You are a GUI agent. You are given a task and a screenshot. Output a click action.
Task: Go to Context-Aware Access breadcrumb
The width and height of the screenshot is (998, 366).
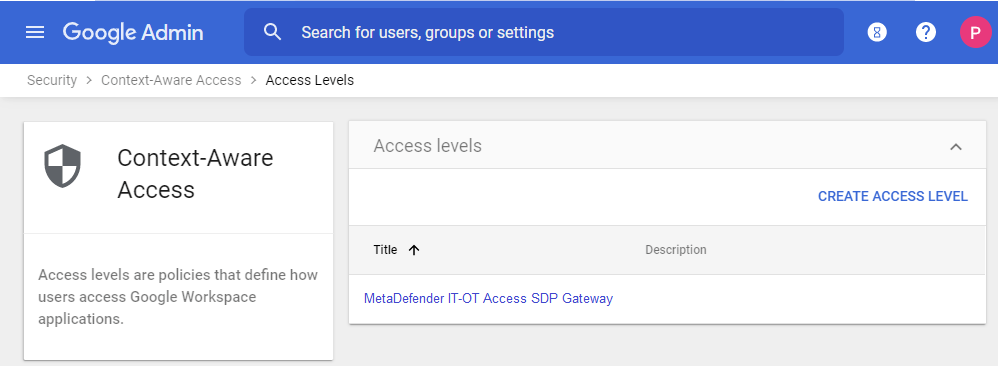(x=171, y=80)
